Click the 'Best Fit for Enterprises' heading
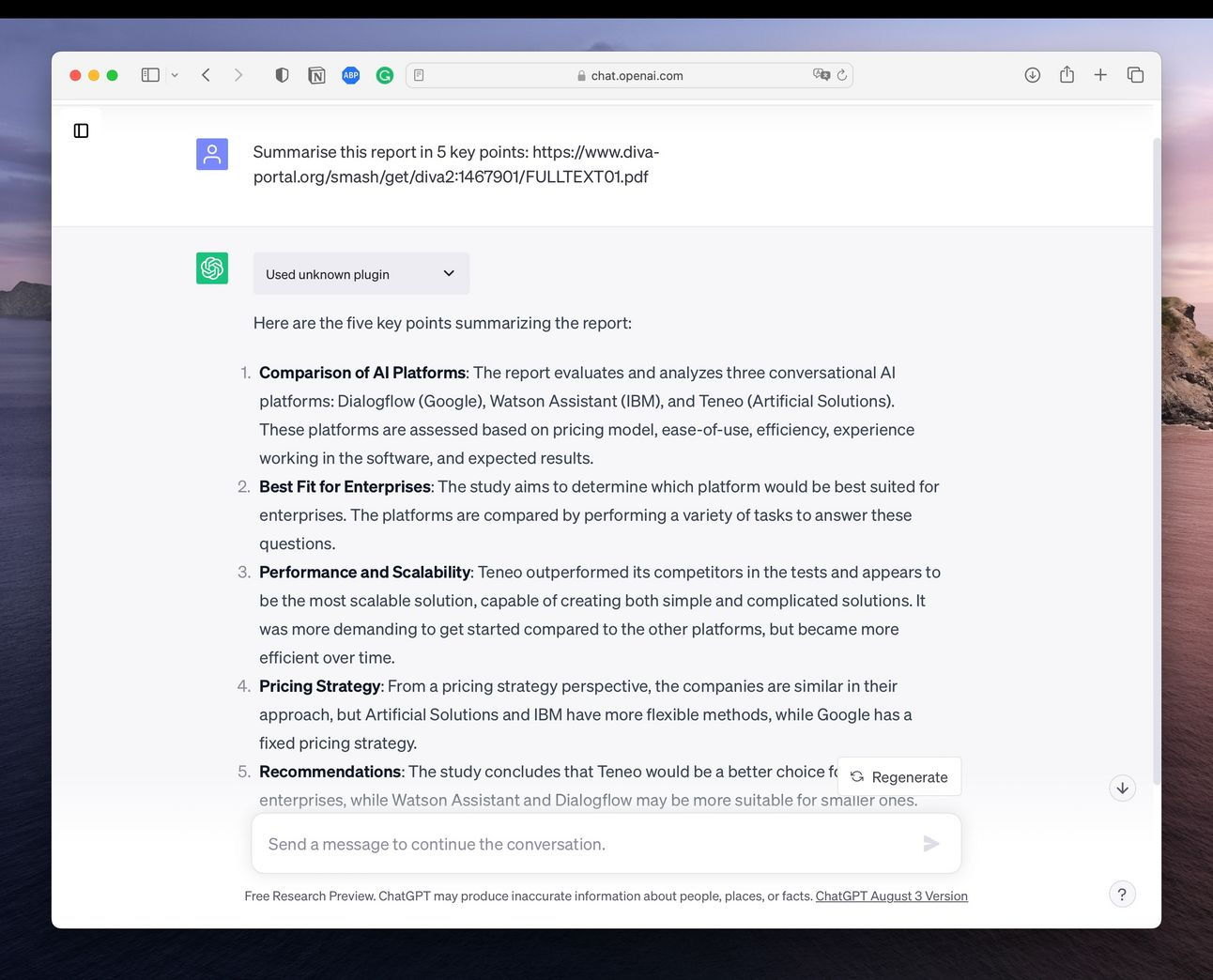This screenshot has height=980, width=1213. (345, 486)
